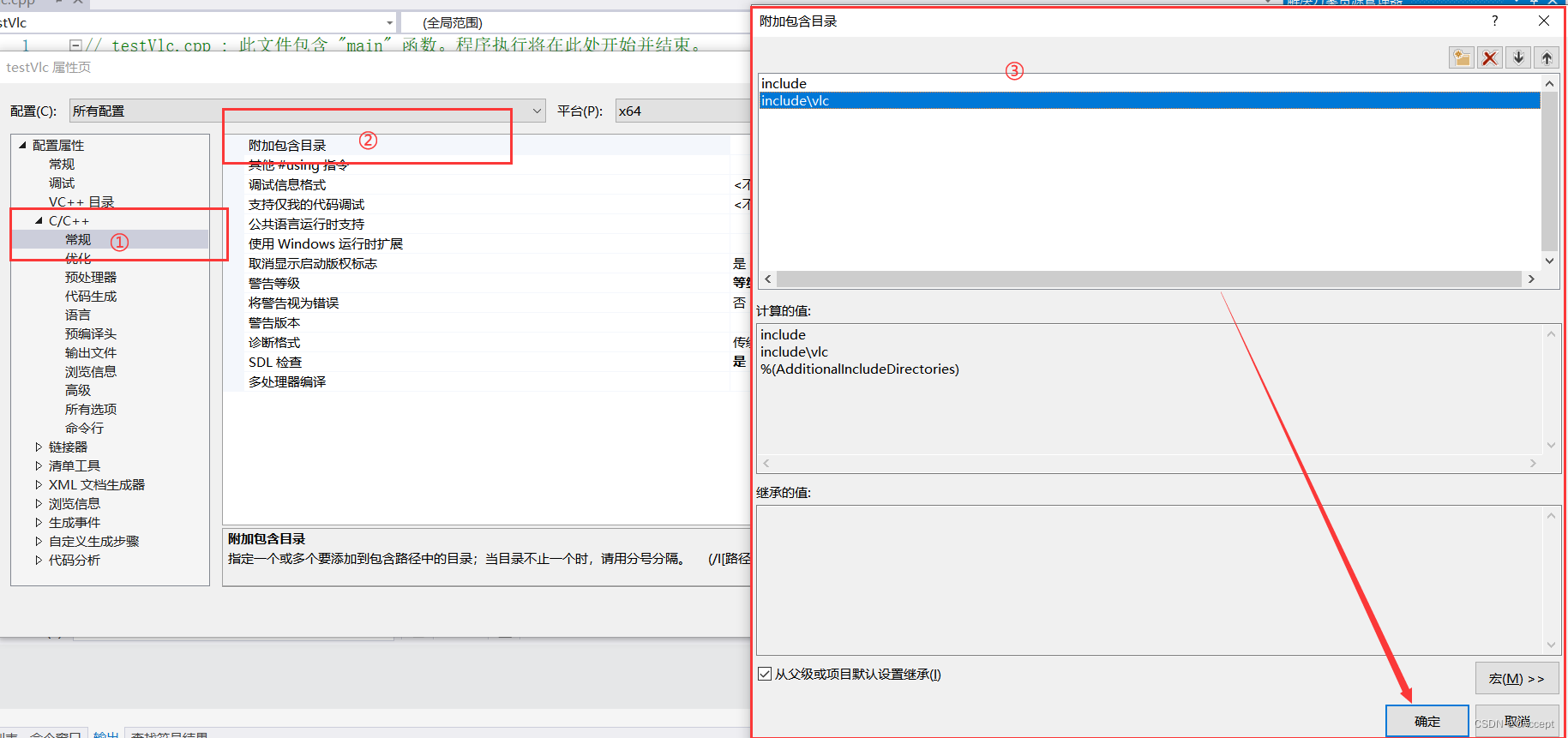Click the new line folder icon
The height and width of the screenshot is (738, 1568).
(x=1462, y=57)
